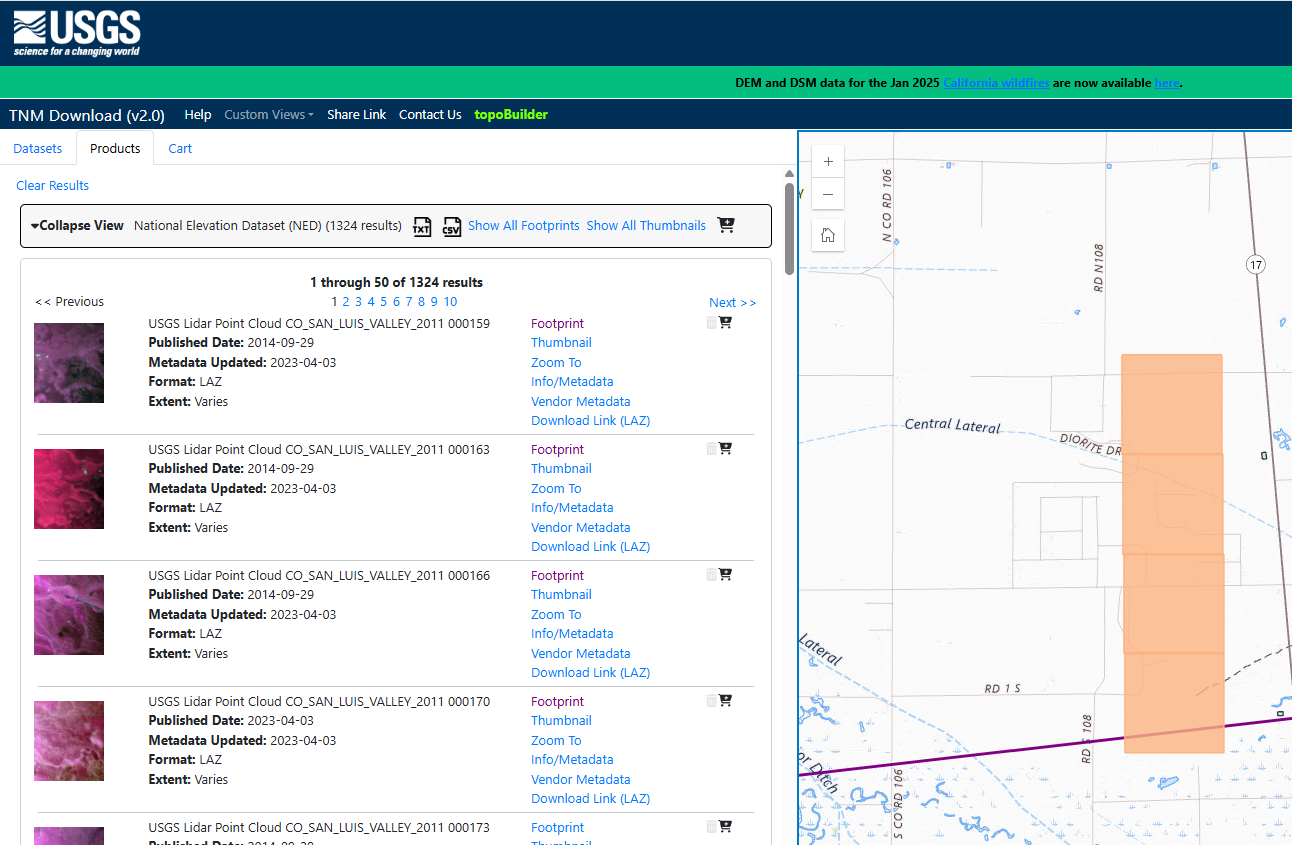The image size is (1292, 845).
Task: Switch to the Datasets tab
Action: (x=38, y=148)
